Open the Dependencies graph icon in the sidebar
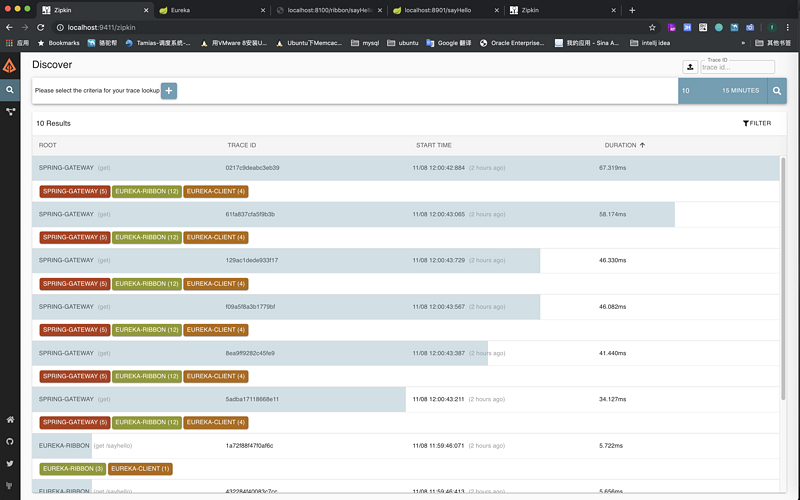 coord(10,112)
